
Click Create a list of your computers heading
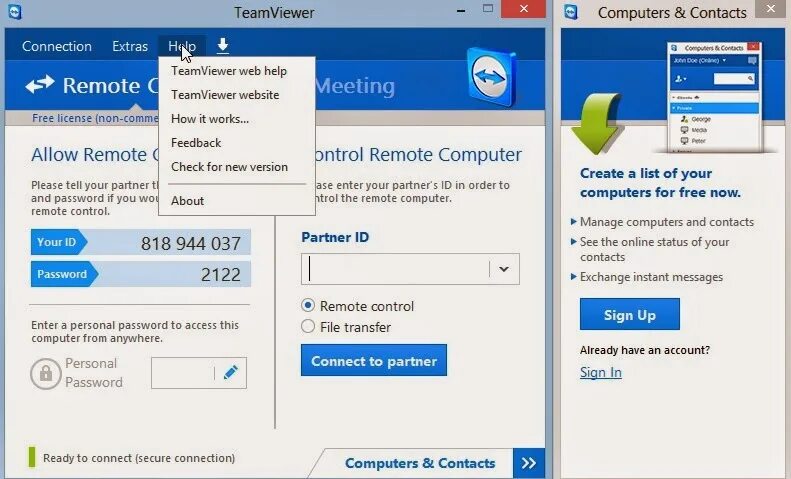(x=660, y=183)
